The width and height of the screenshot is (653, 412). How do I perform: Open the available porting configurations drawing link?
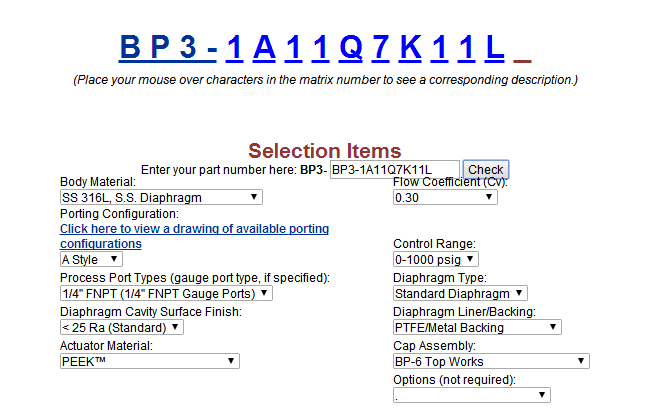pyautogui.click(x=194, y=236)
